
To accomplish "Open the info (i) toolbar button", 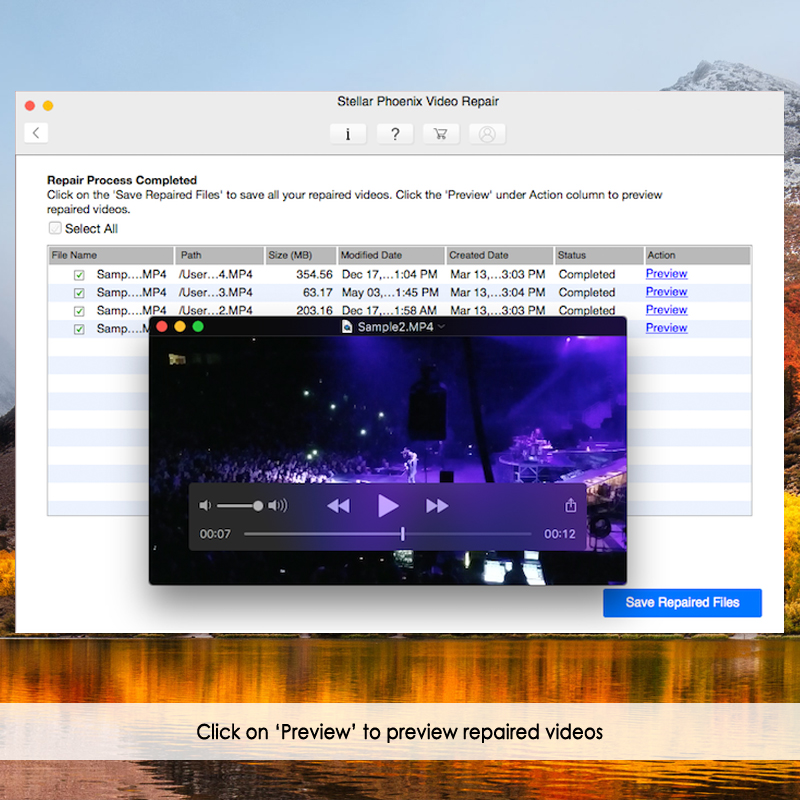I will (348, 134).
